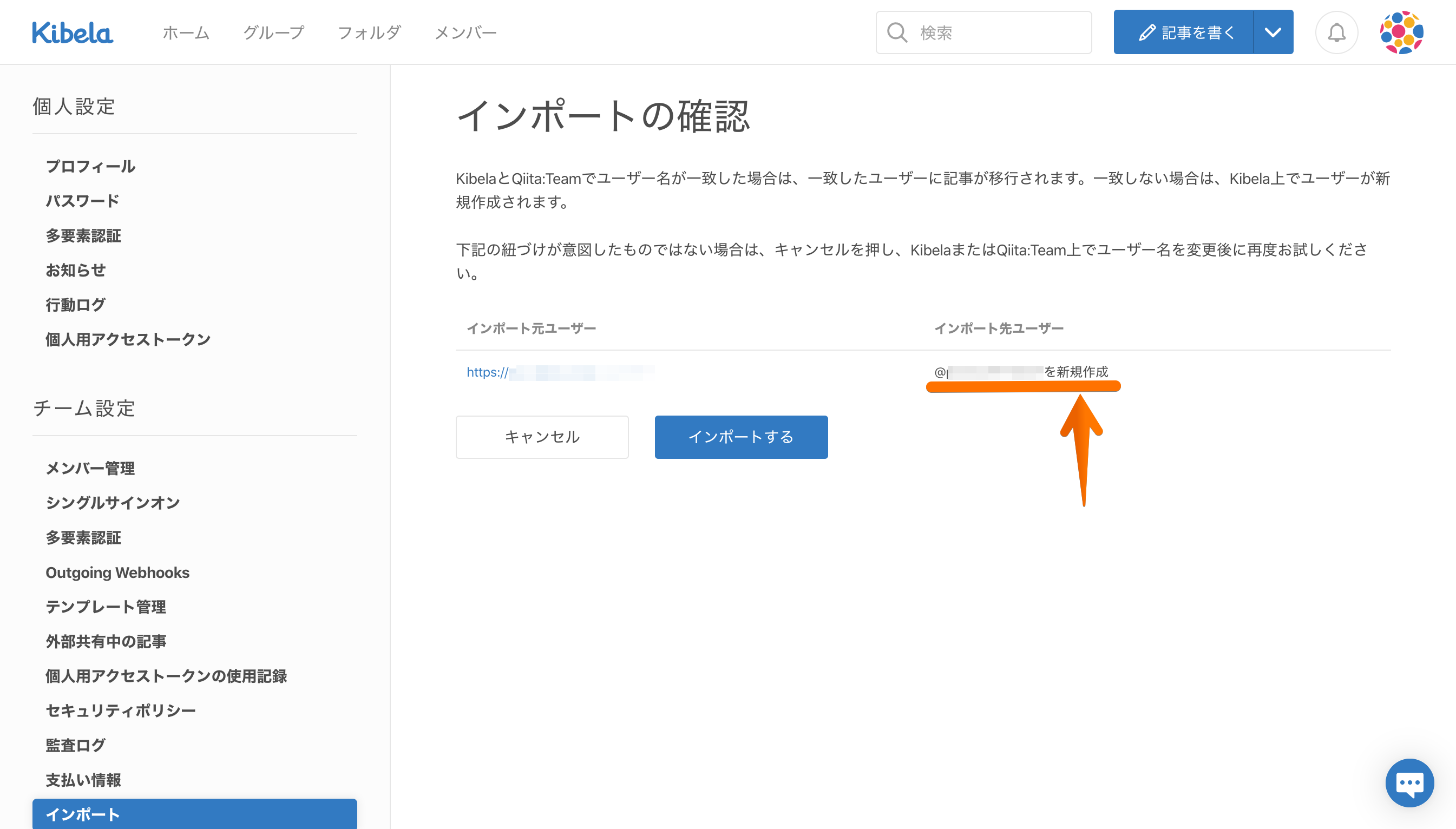Open Outgoing Webhooks settings
Image resolution: width=1456 pixels, height=829 pixels.
coord(117,572)
